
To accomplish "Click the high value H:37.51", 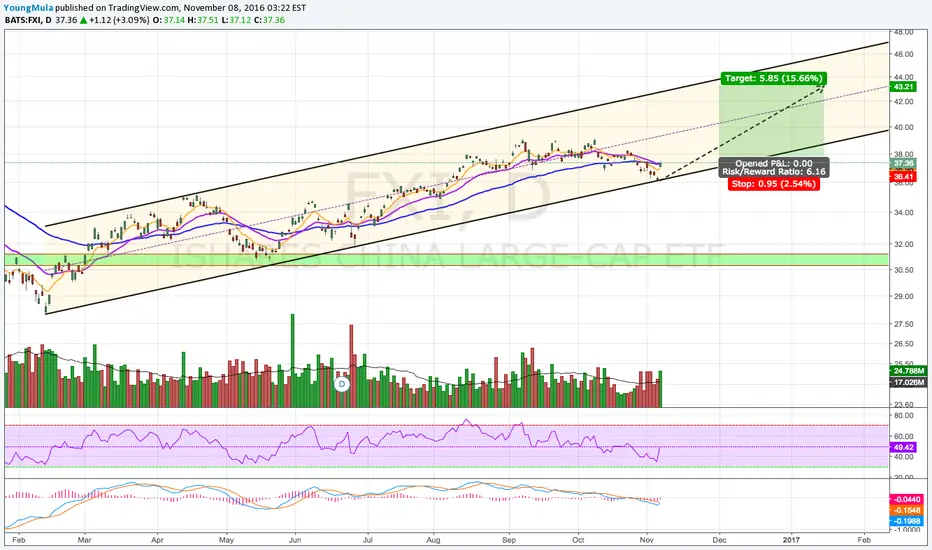I will pyautogui.click(x=202, y=20).
